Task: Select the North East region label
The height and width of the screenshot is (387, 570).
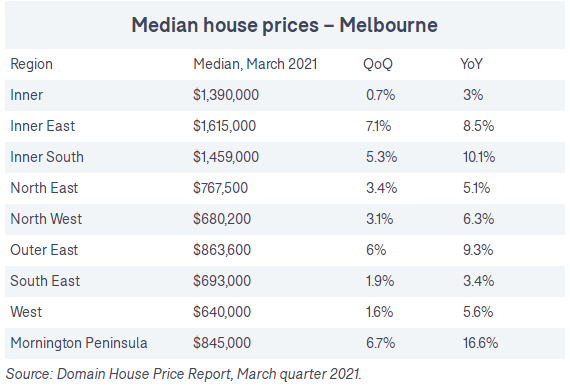Action: [44, 188]
